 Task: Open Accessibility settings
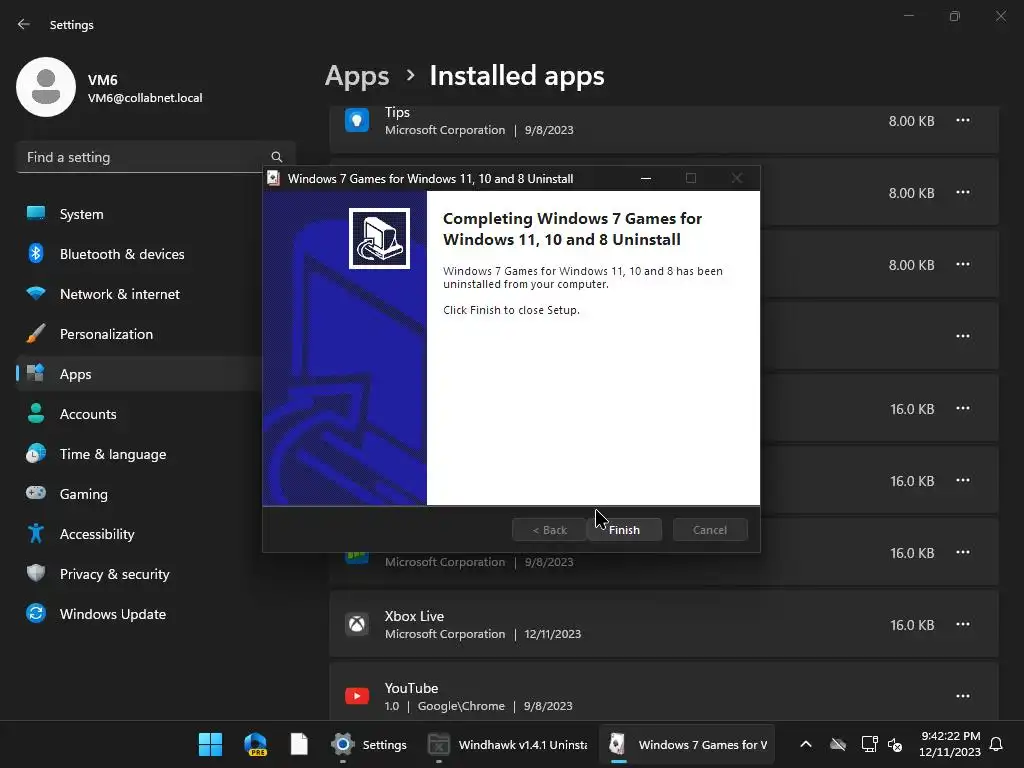138,534
